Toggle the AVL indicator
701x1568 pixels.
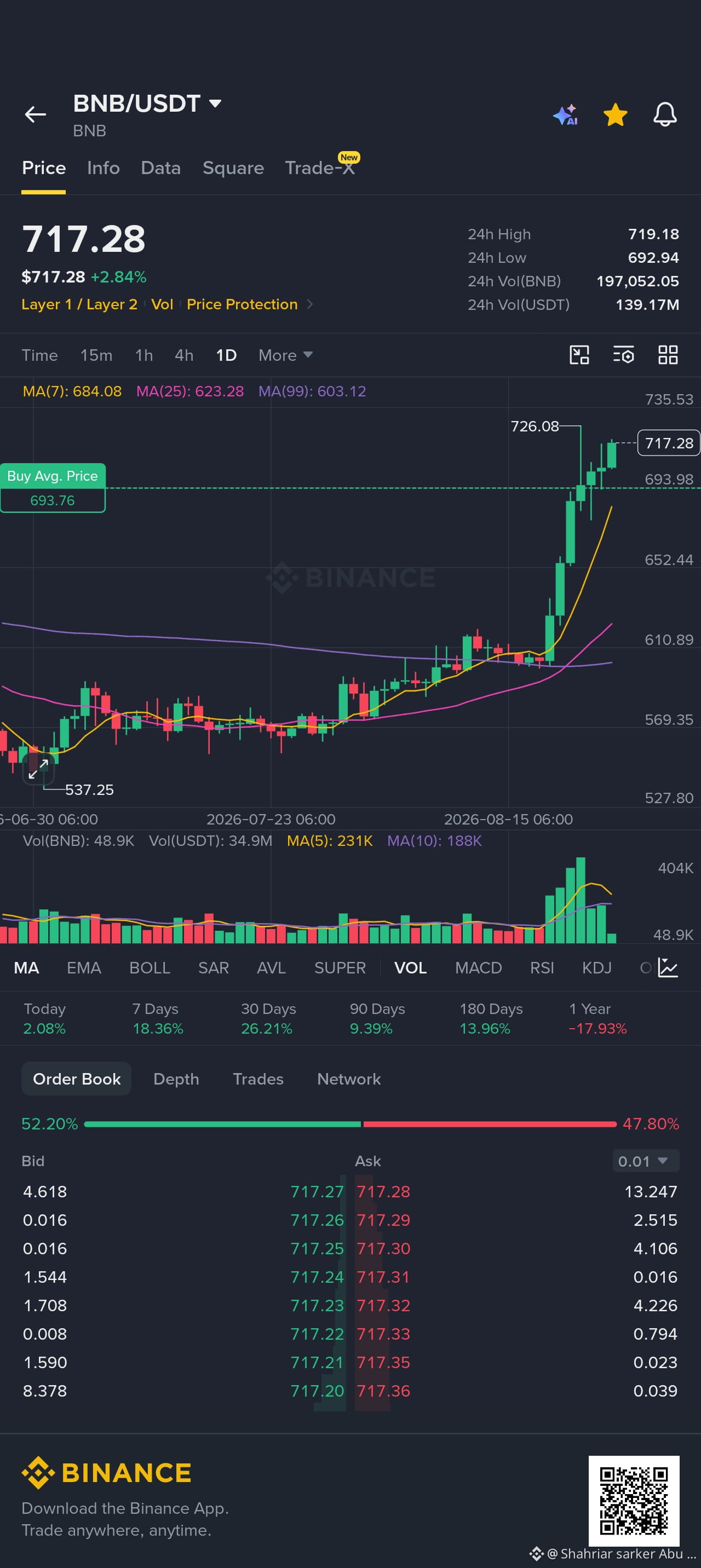(x=272, y=968)
